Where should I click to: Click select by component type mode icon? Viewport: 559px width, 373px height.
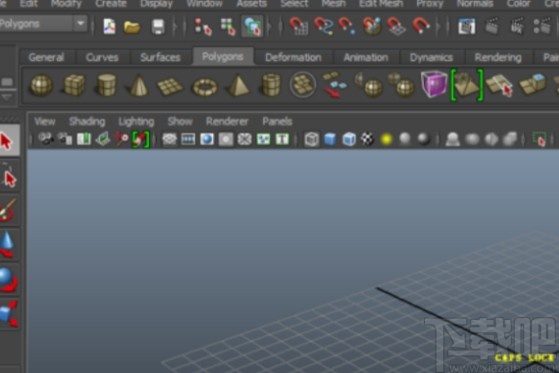point(252,26)
